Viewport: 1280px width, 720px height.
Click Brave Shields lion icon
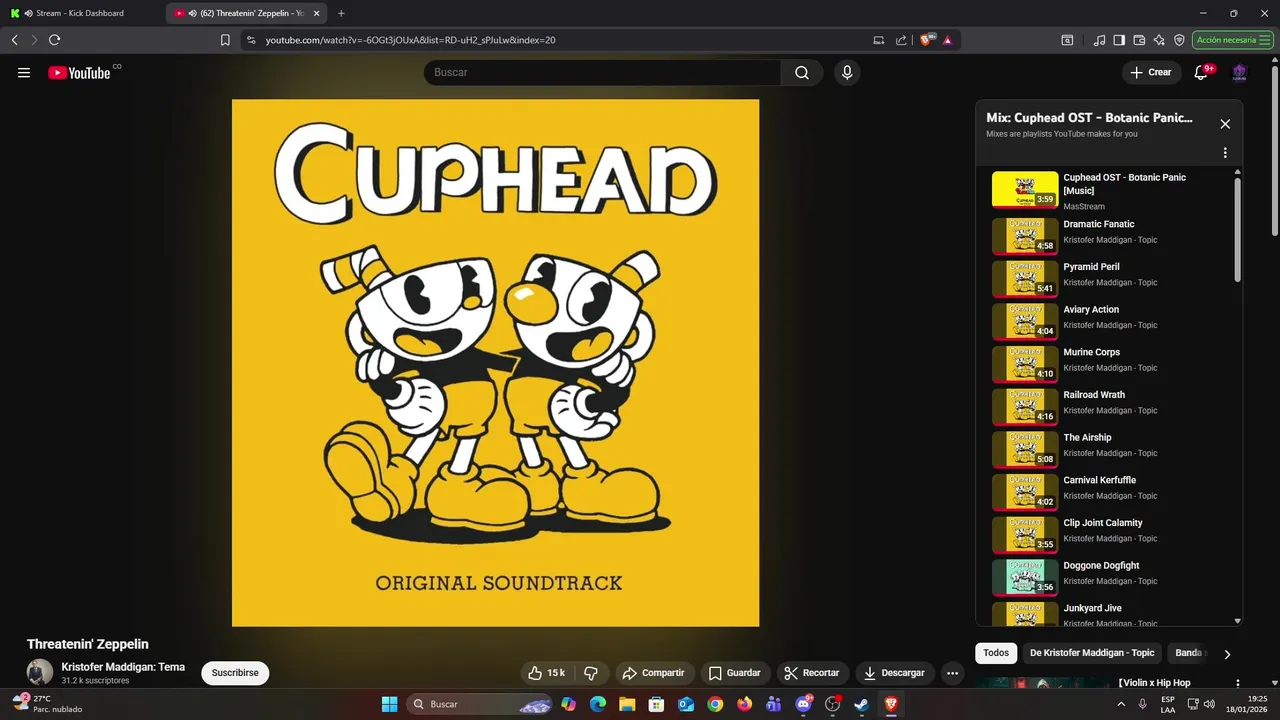tap(926, 40)
